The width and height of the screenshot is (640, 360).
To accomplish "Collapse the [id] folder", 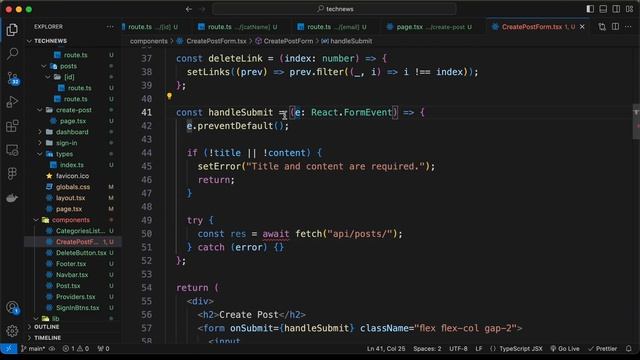I will pos(48,77).
